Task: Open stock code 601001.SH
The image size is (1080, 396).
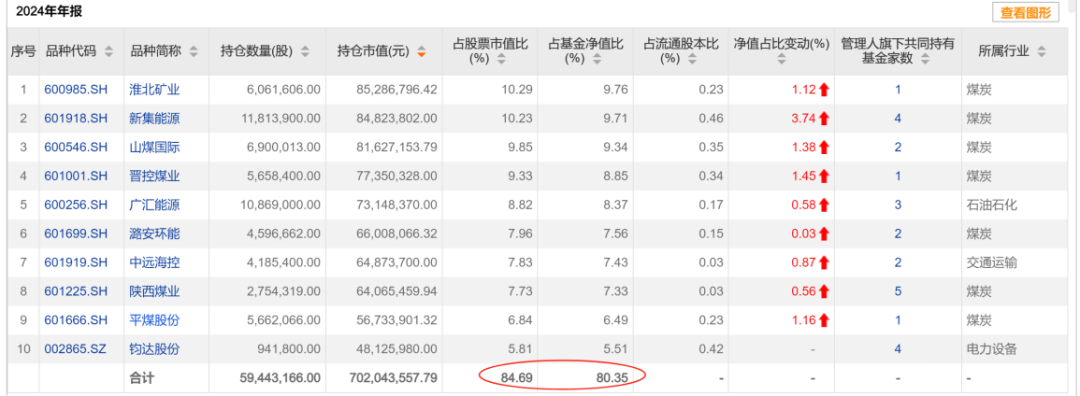Action: (76, 176)
